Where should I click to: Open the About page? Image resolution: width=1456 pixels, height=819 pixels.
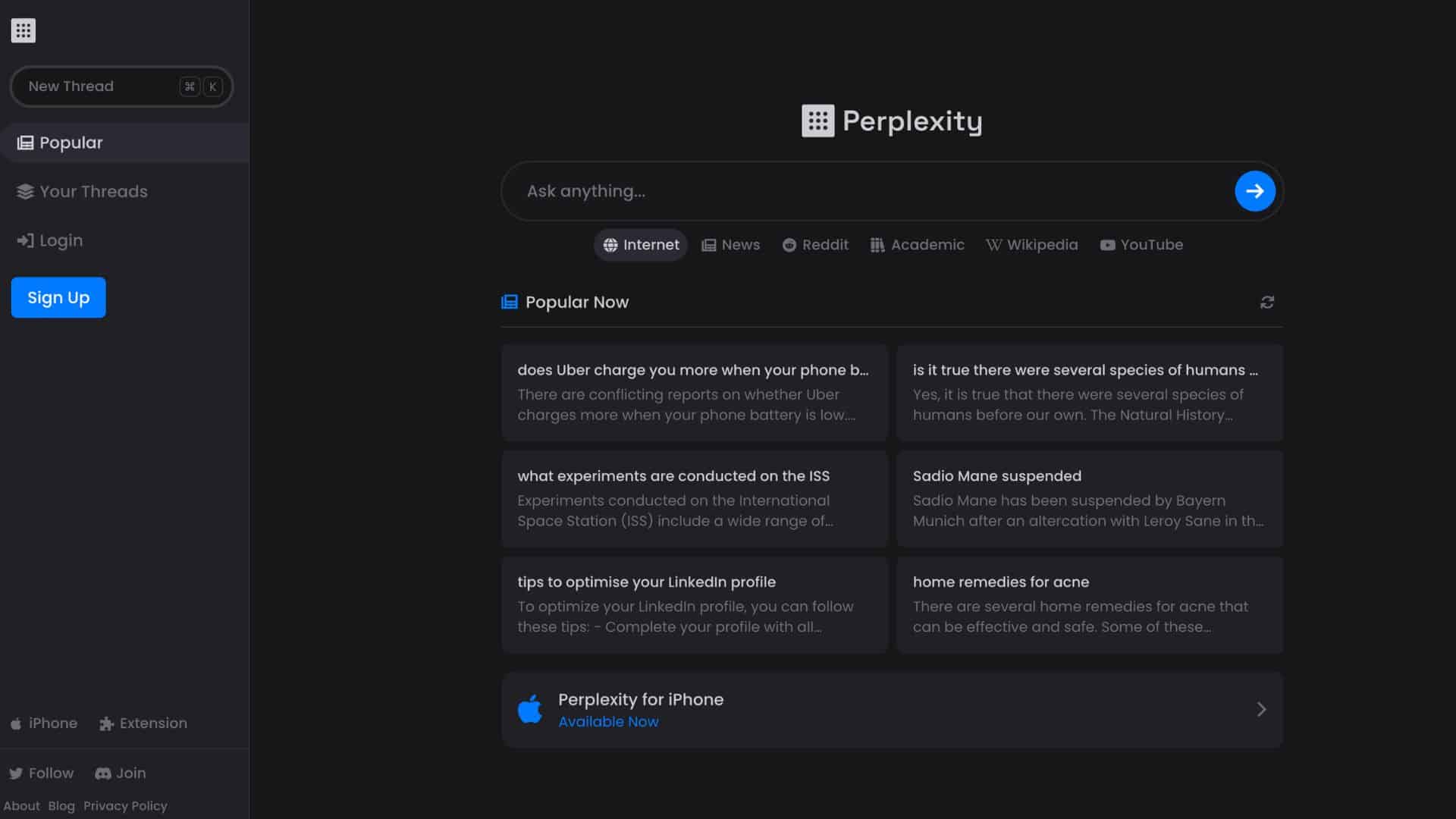coord(21,806)
